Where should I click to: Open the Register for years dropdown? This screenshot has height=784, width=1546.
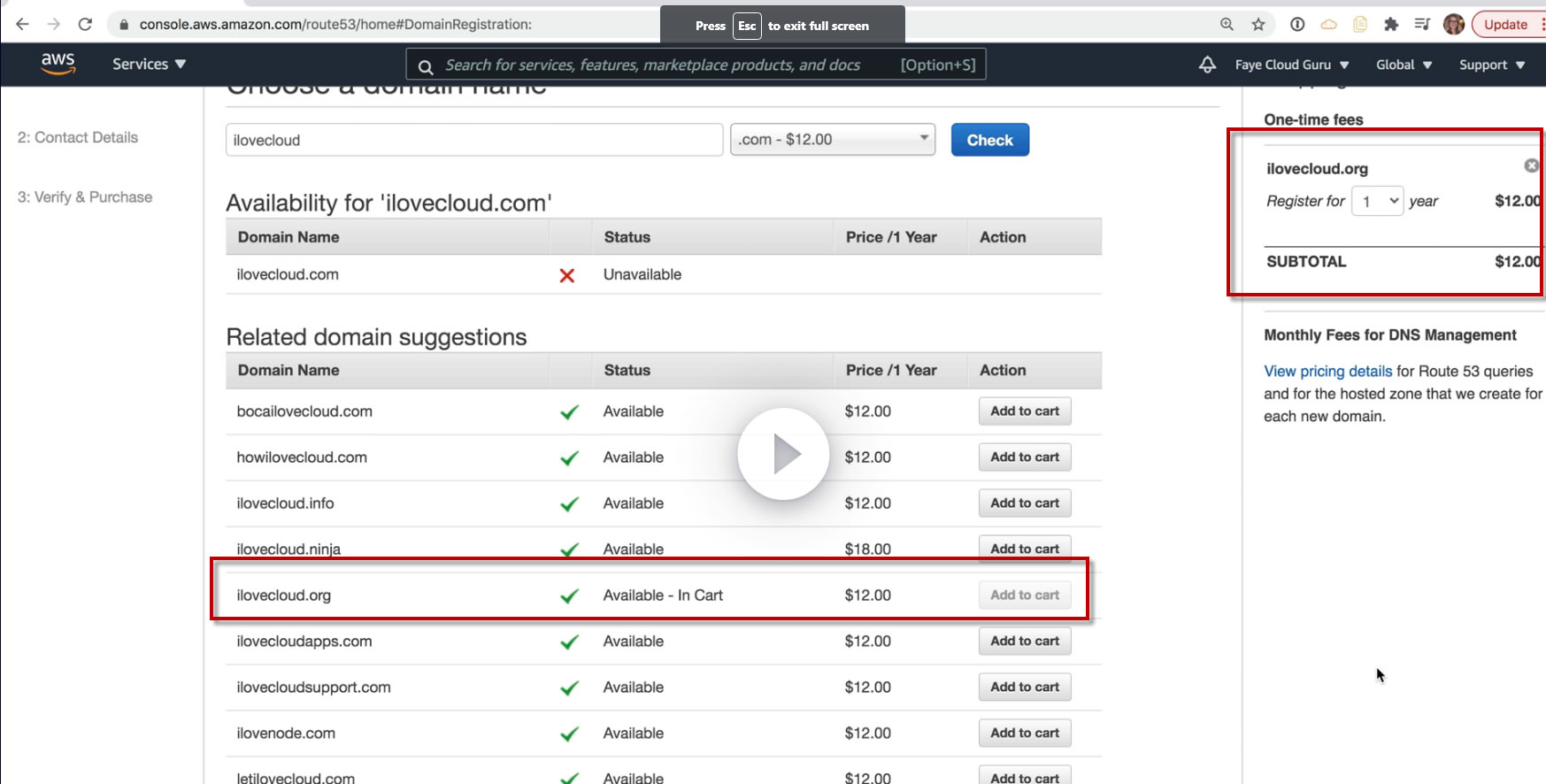(x=1377, y=201)
